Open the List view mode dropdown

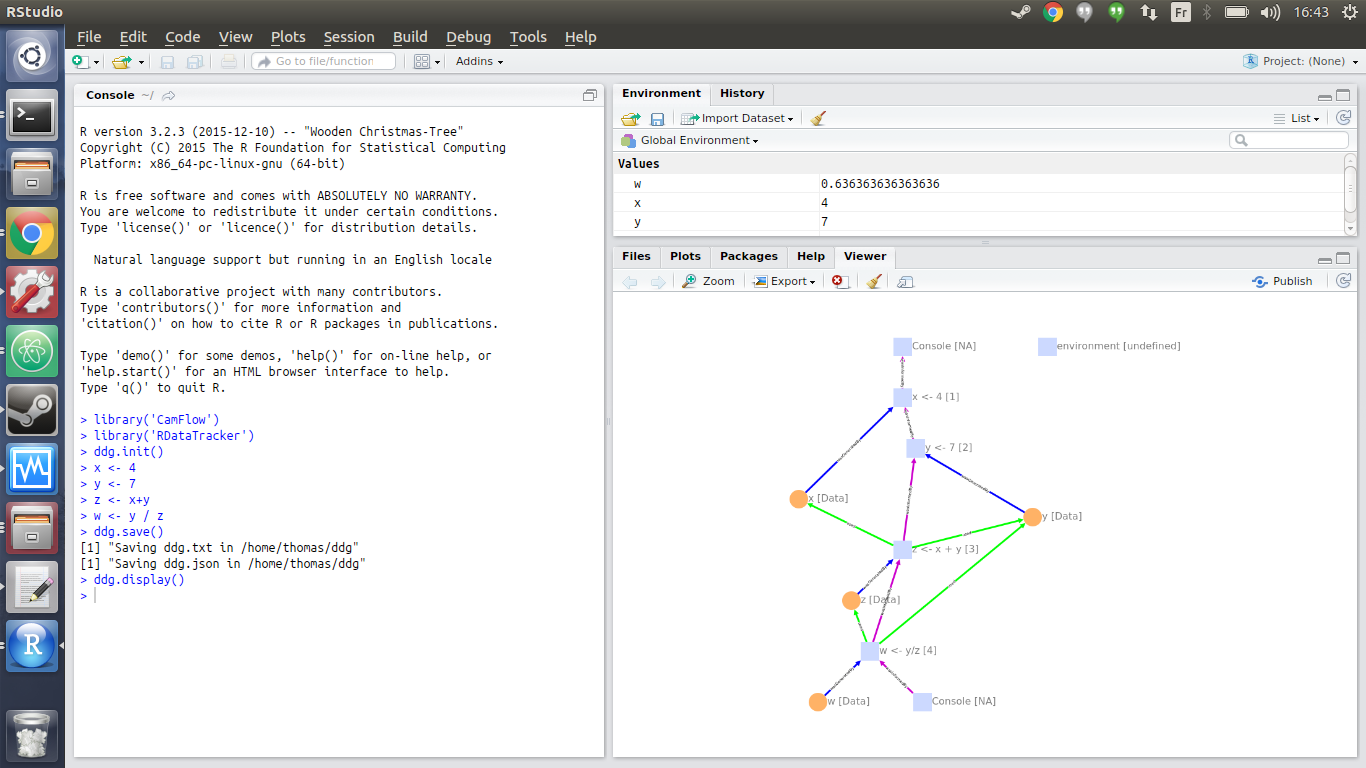click(x=1297, y=118)
